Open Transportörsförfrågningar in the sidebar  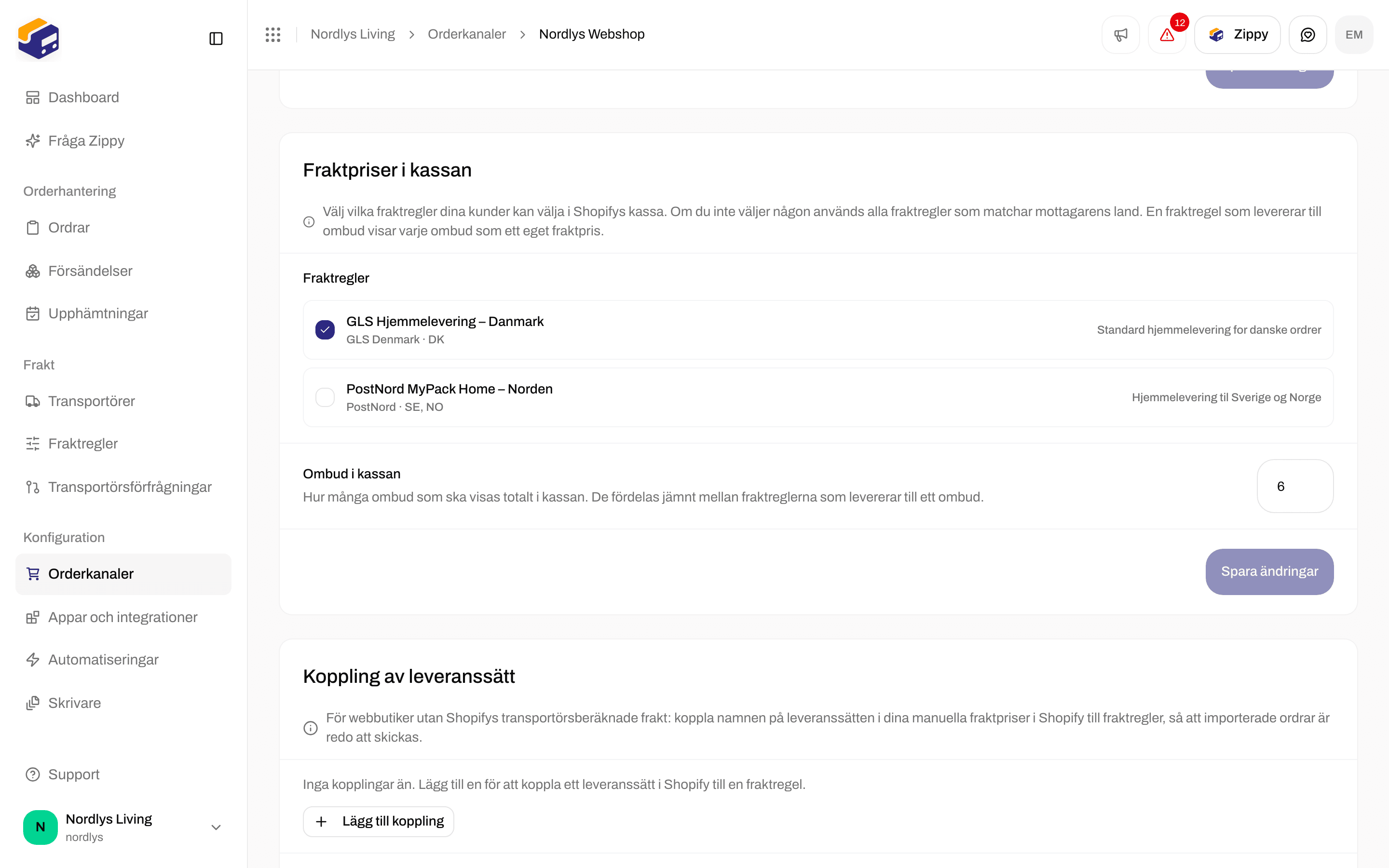123,487
